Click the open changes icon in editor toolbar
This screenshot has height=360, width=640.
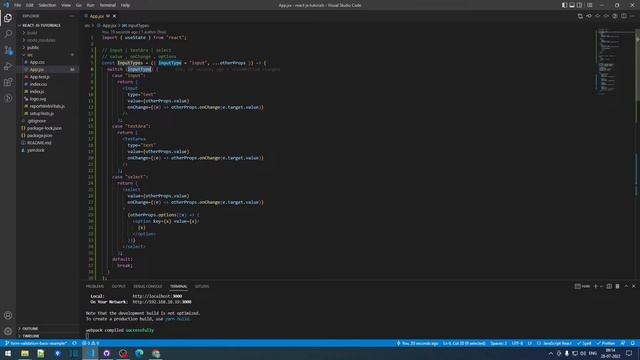[580, 16]
